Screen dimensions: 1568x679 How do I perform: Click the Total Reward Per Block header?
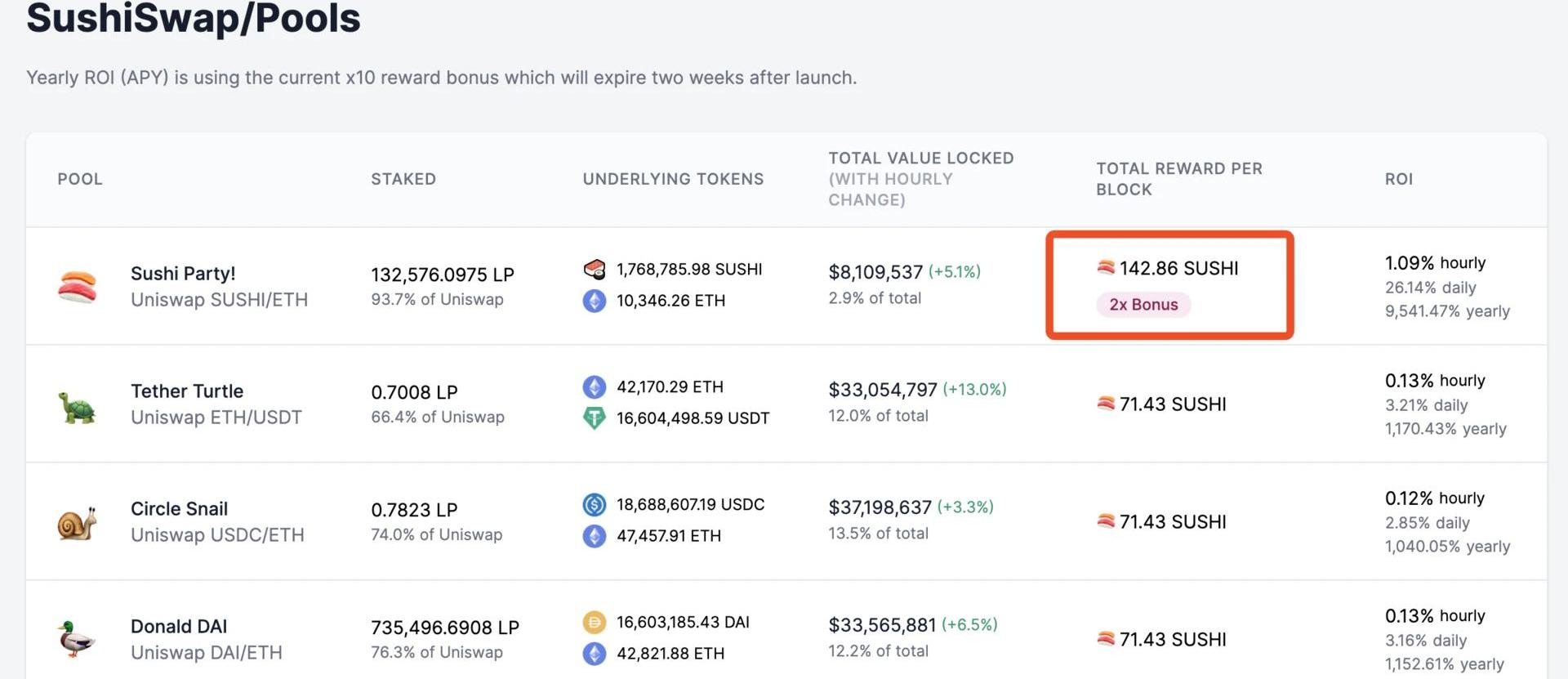pos(1178,179)
